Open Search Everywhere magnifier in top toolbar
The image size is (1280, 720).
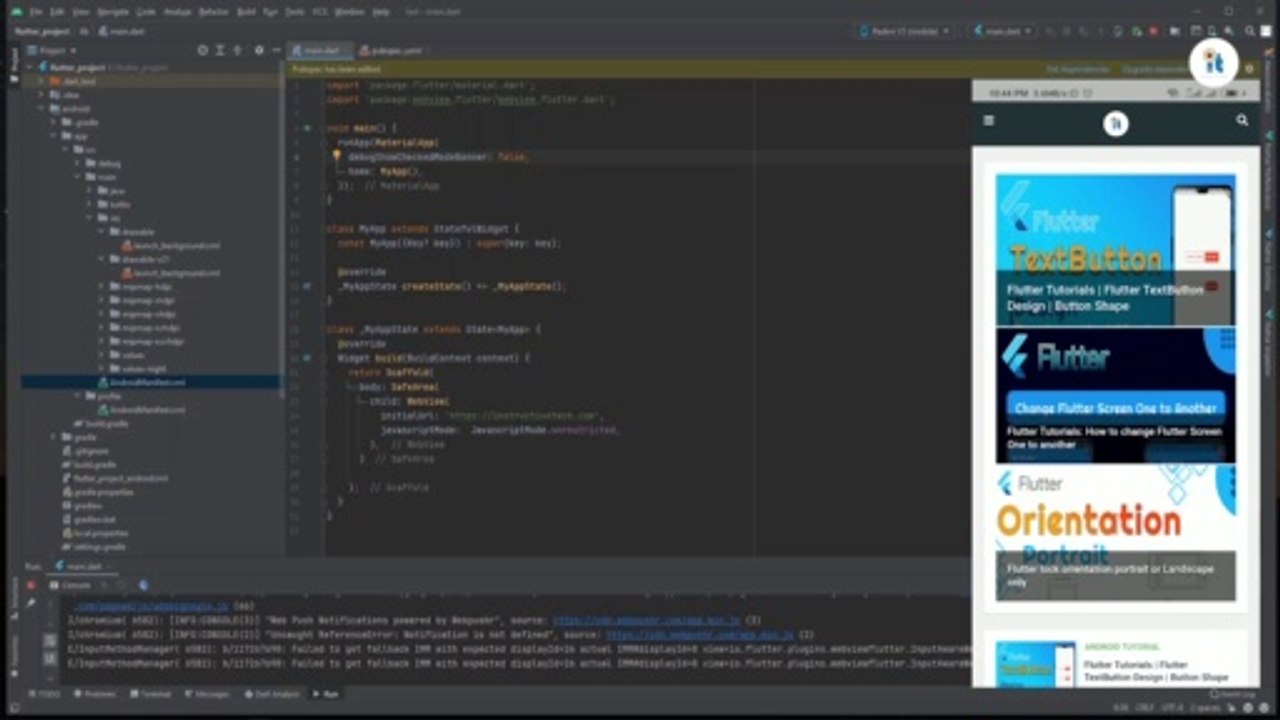pos(1249,31)
